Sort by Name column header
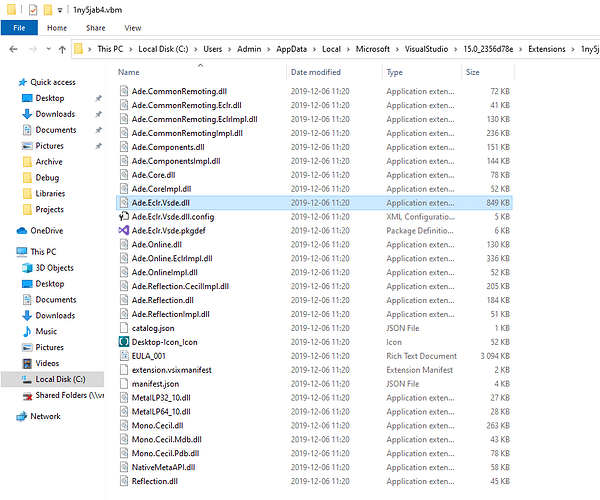This screenshot has width=600, height=500. point(129,72)
